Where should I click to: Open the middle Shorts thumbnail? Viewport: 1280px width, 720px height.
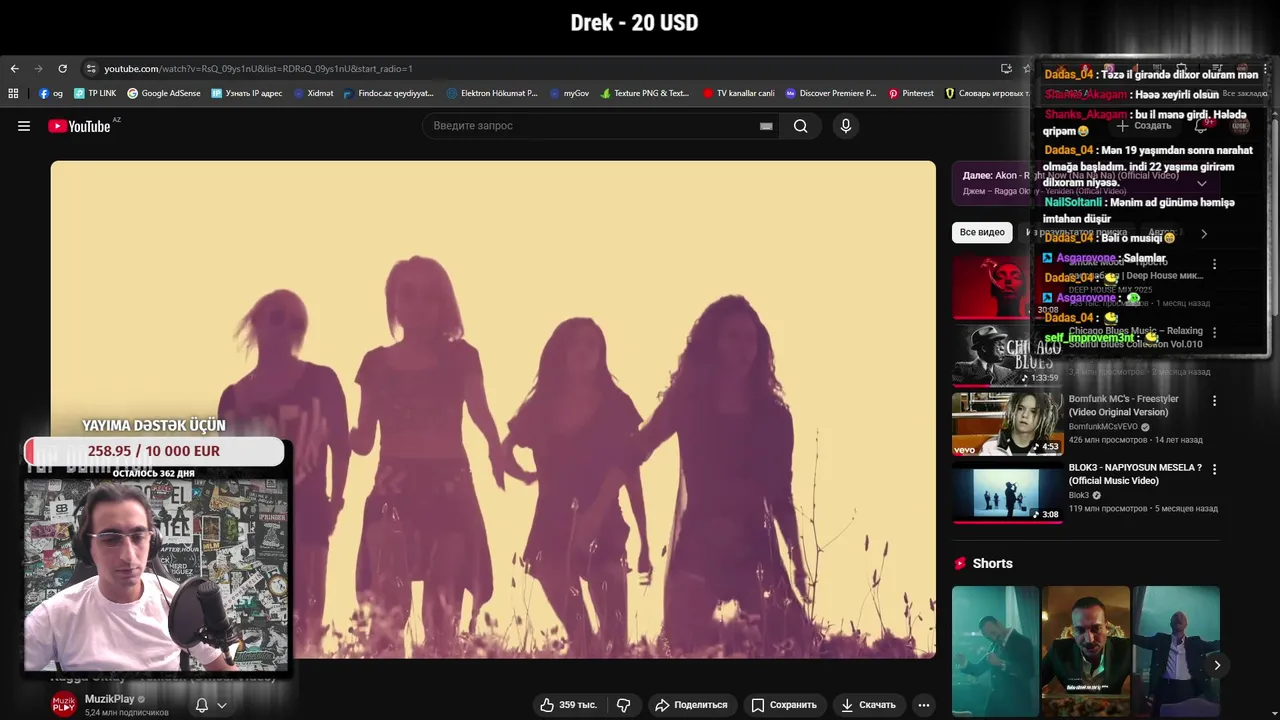(1086, 651)
